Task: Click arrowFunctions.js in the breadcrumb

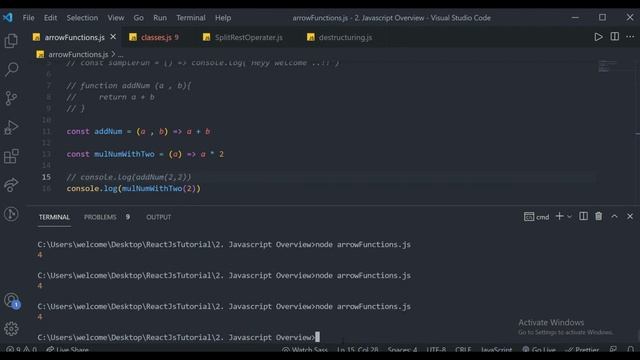Action: tap(78, 54)
